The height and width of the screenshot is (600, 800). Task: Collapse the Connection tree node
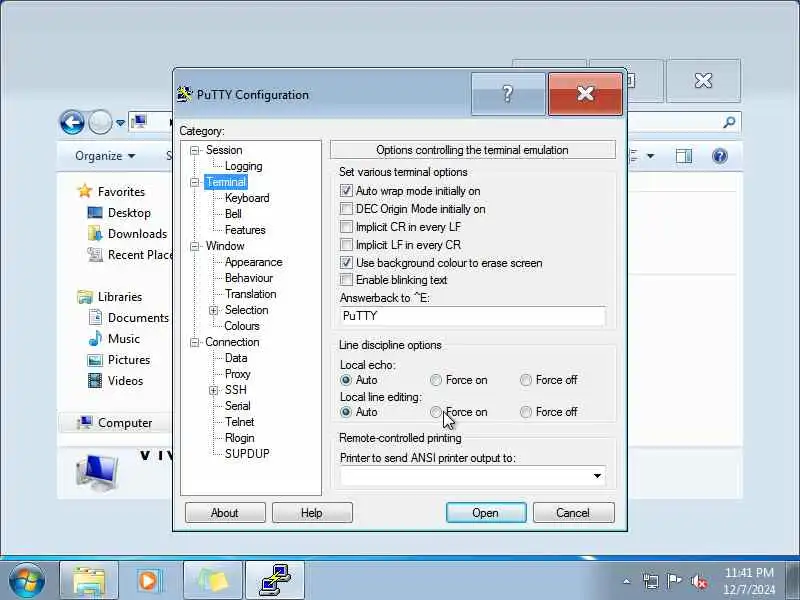click(x=194, y=342)
